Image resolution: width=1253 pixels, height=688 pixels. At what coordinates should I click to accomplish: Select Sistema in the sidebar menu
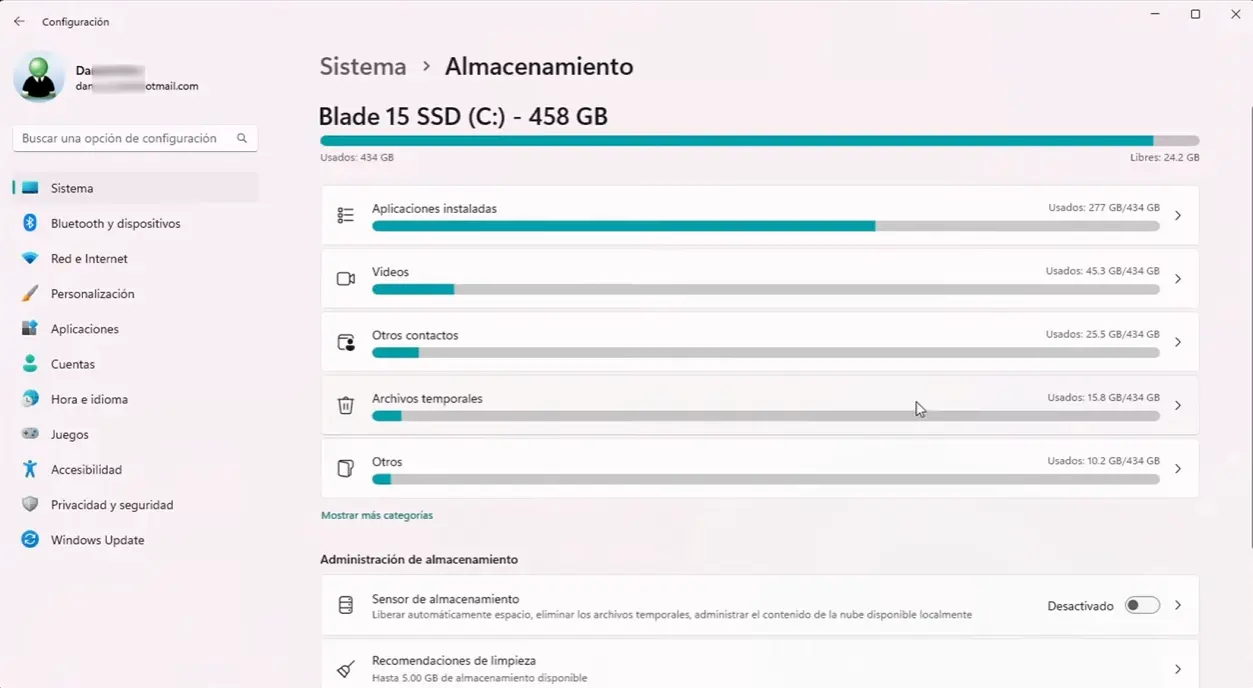point(71,187)
